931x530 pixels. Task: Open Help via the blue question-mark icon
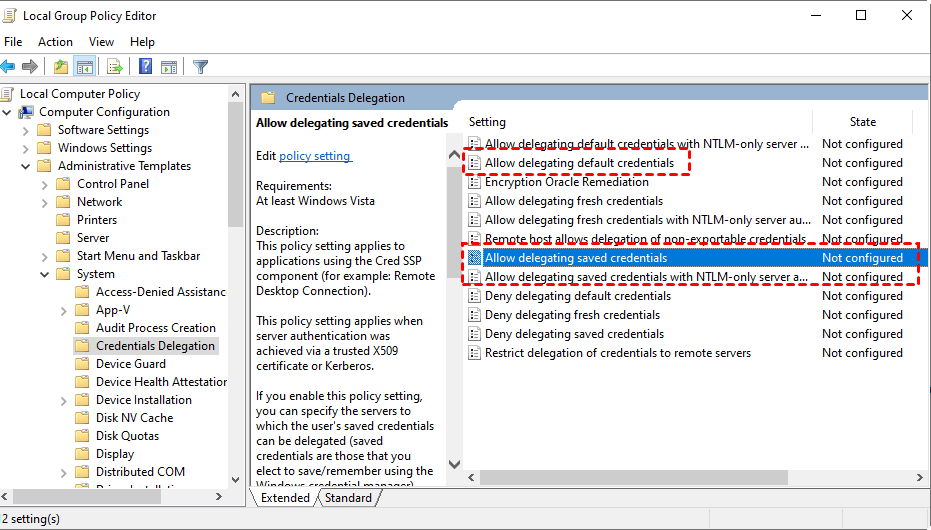tap(146, 67)
